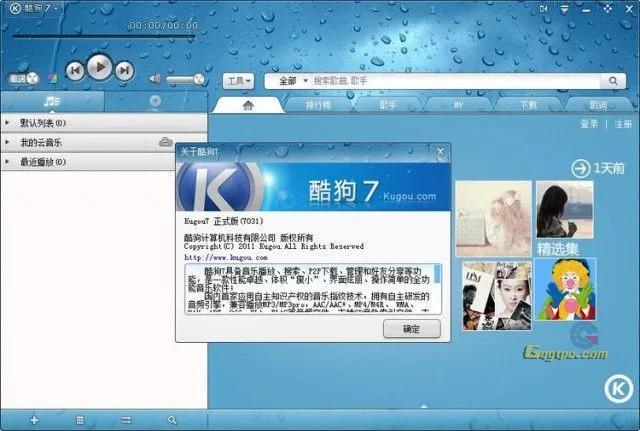Click the magnifier search button
This screenshot has height=431, width=640.
[613, 81]
